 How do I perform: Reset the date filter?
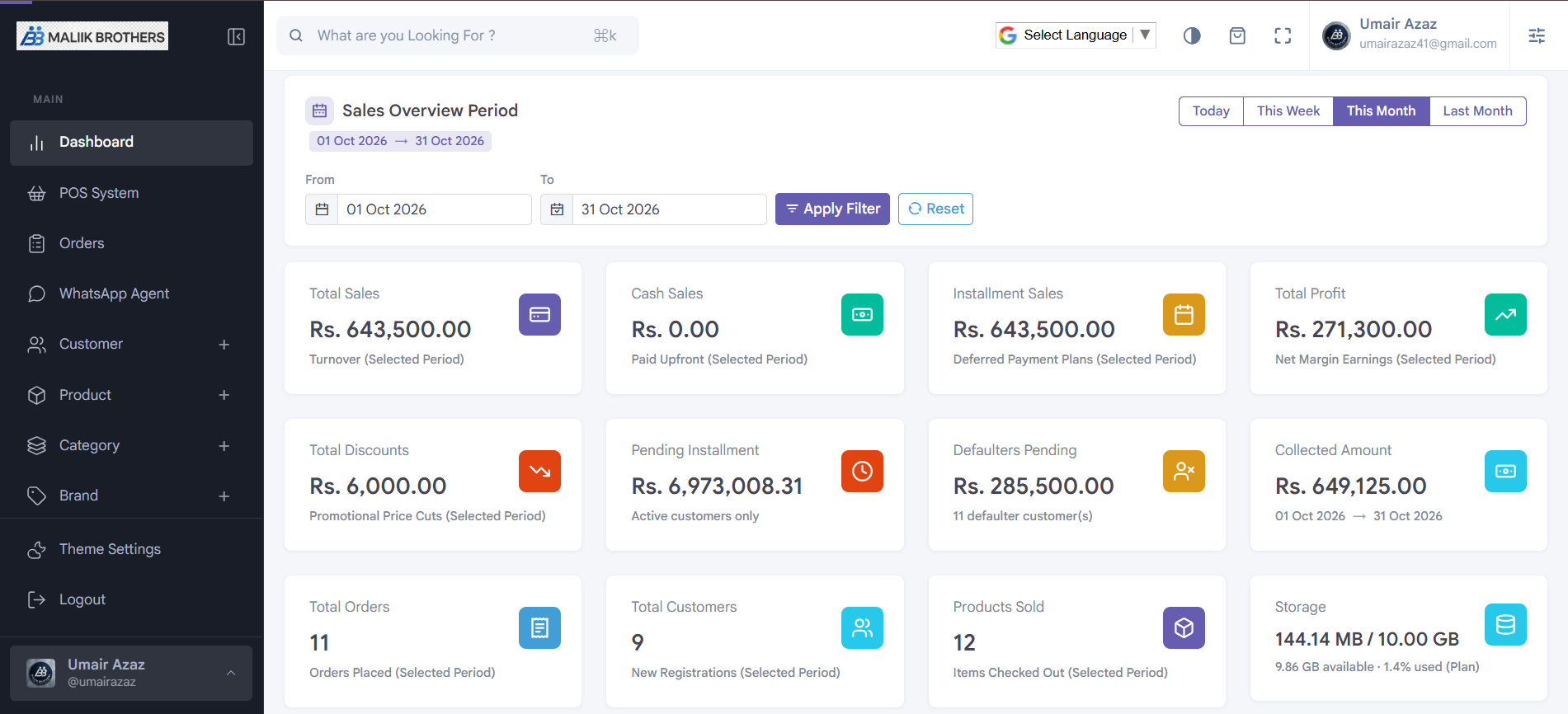(935, 209)
